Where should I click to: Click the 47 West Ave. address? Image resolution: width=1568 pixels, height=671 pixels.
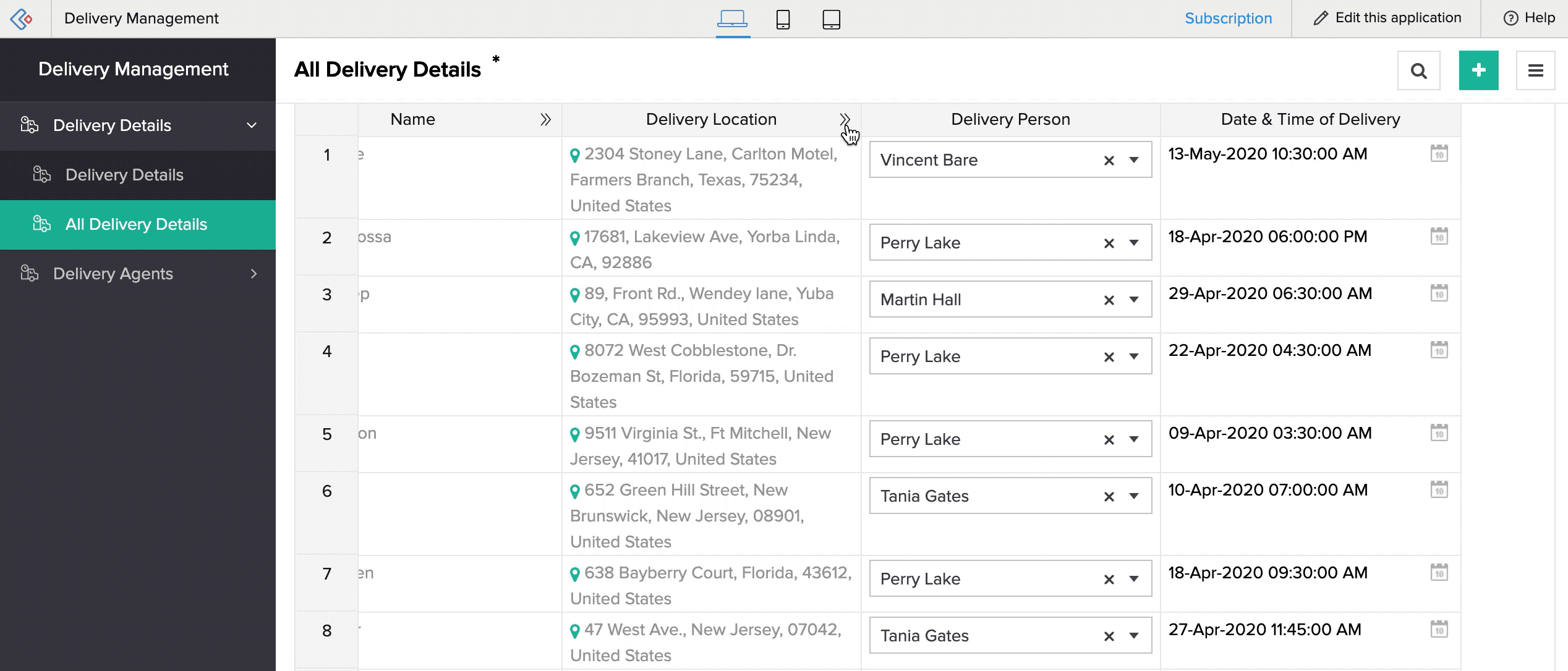point(706,643)
